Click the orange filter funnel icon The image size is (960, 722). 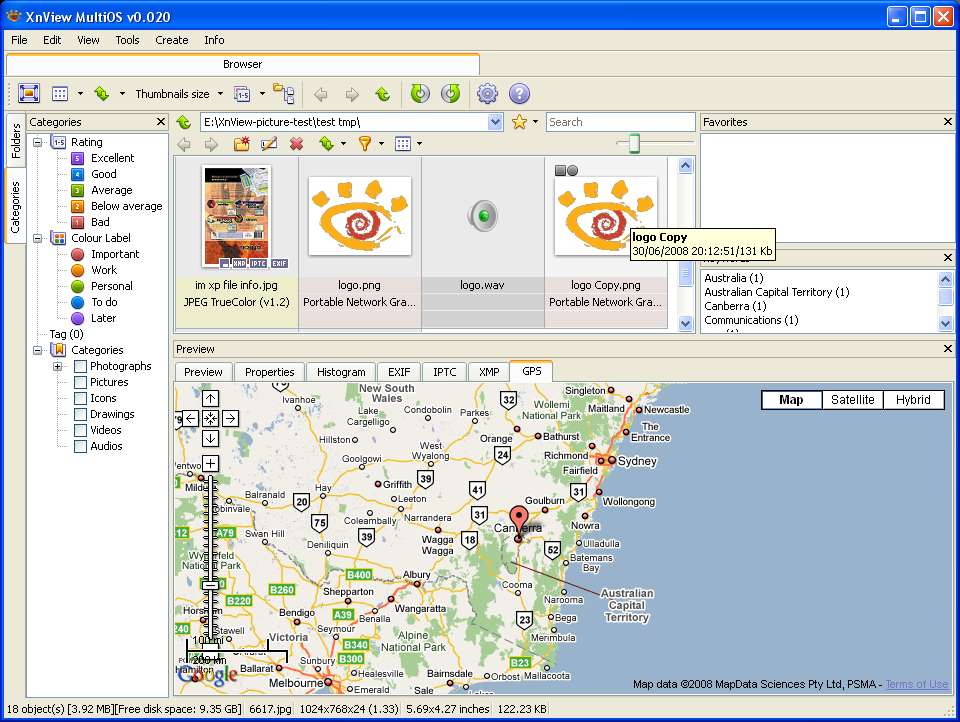365,144
